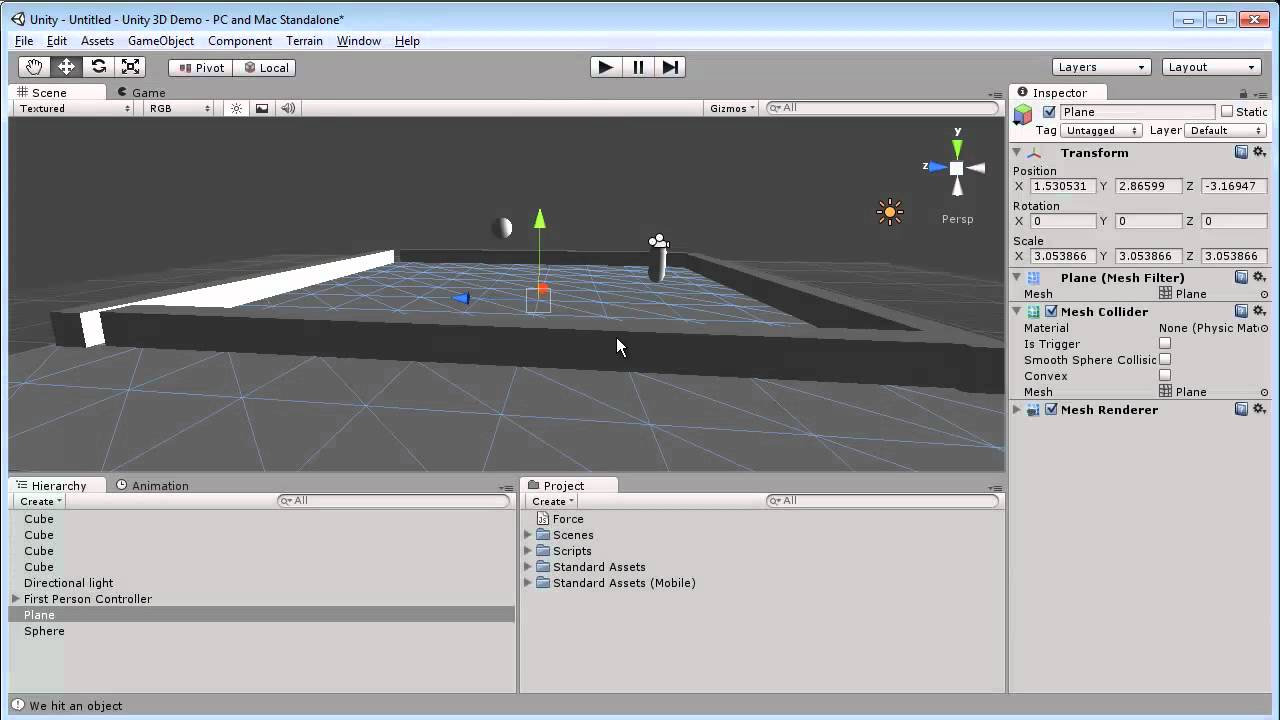Open RGB render mode dropdown

[180, 108]
